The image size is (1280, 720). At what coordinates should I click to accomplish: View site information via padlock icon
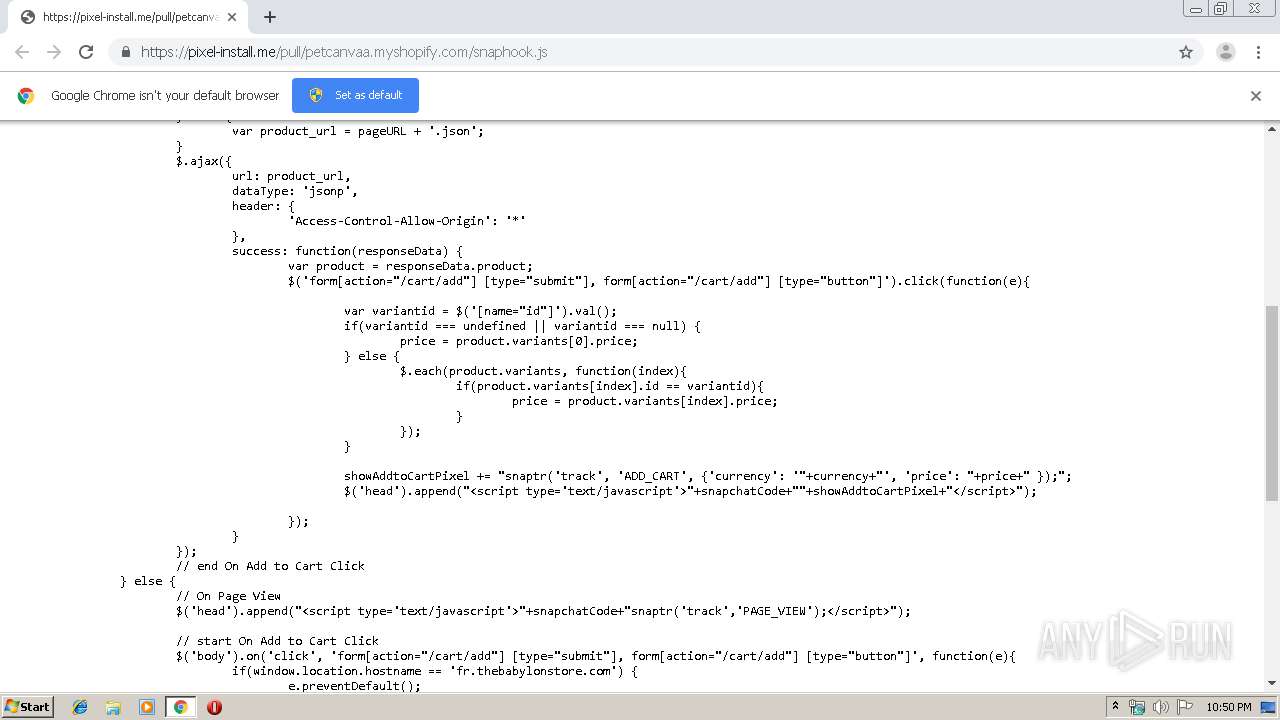pos(125,52)
